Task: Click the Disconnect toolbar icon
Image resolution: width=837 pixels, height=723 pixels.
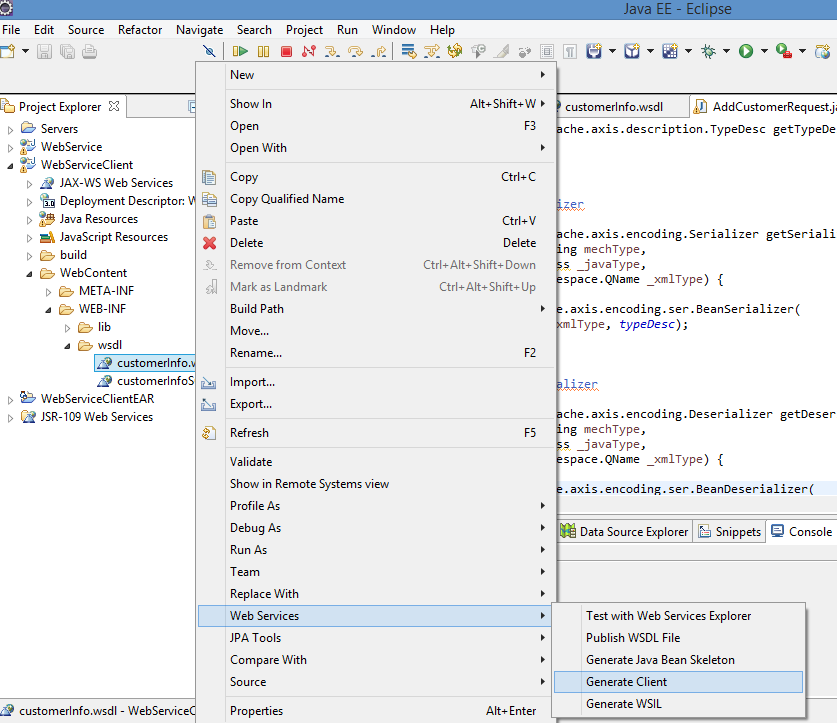Action: [x=309, y=51]
